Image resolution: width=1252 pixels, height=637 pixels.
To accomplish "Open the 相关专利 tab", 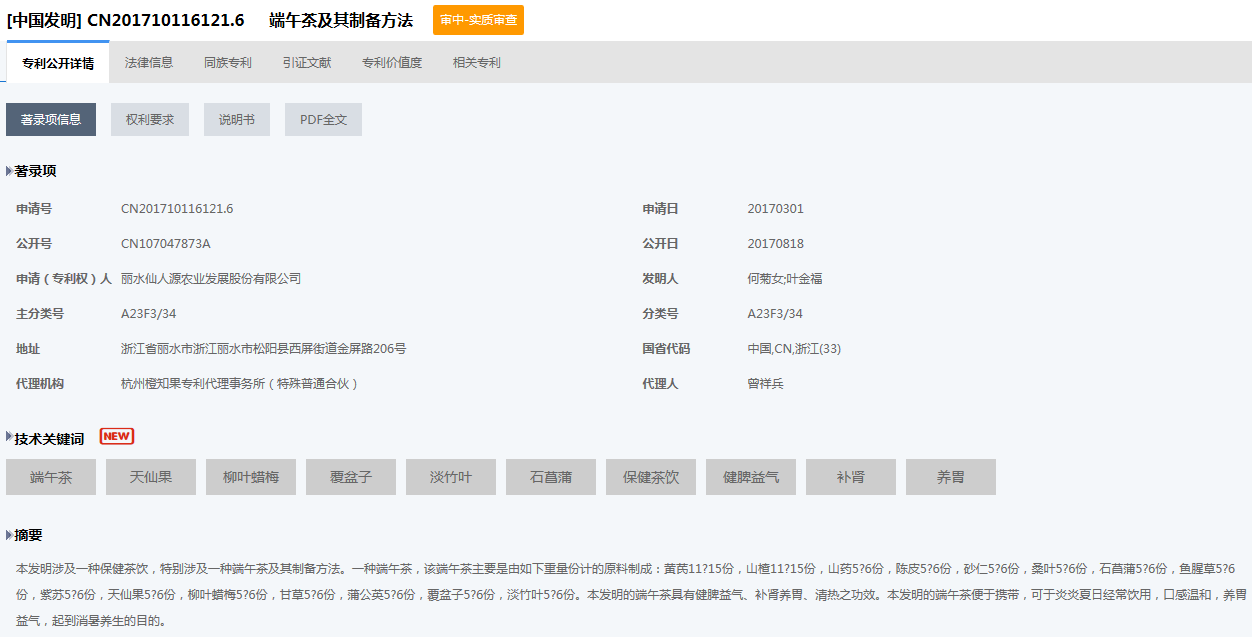I will pyautogui.click(x=476, y=63).
